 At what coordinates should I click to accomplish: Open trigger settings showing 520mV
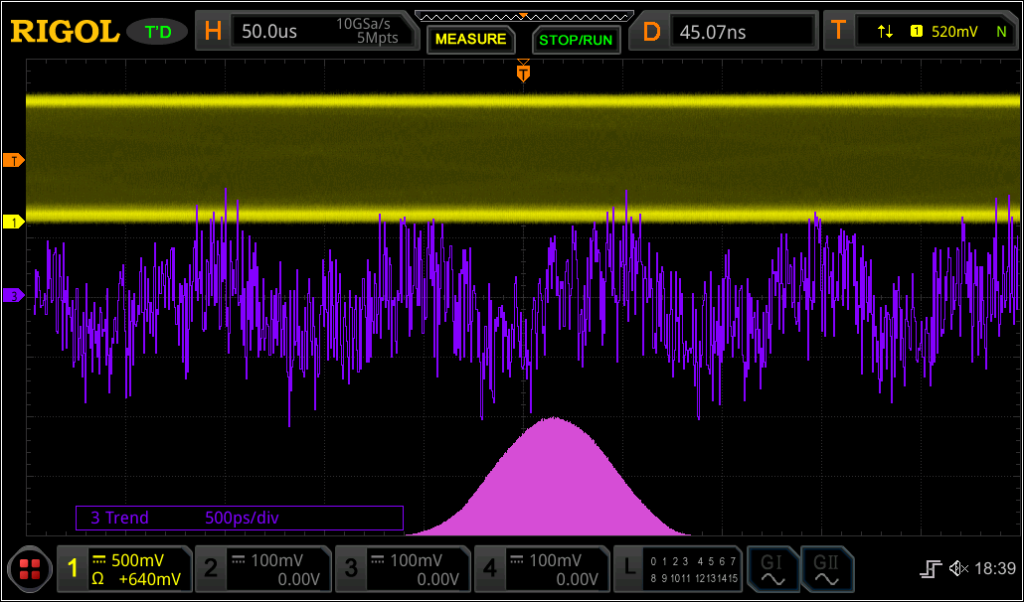point(922,31)
